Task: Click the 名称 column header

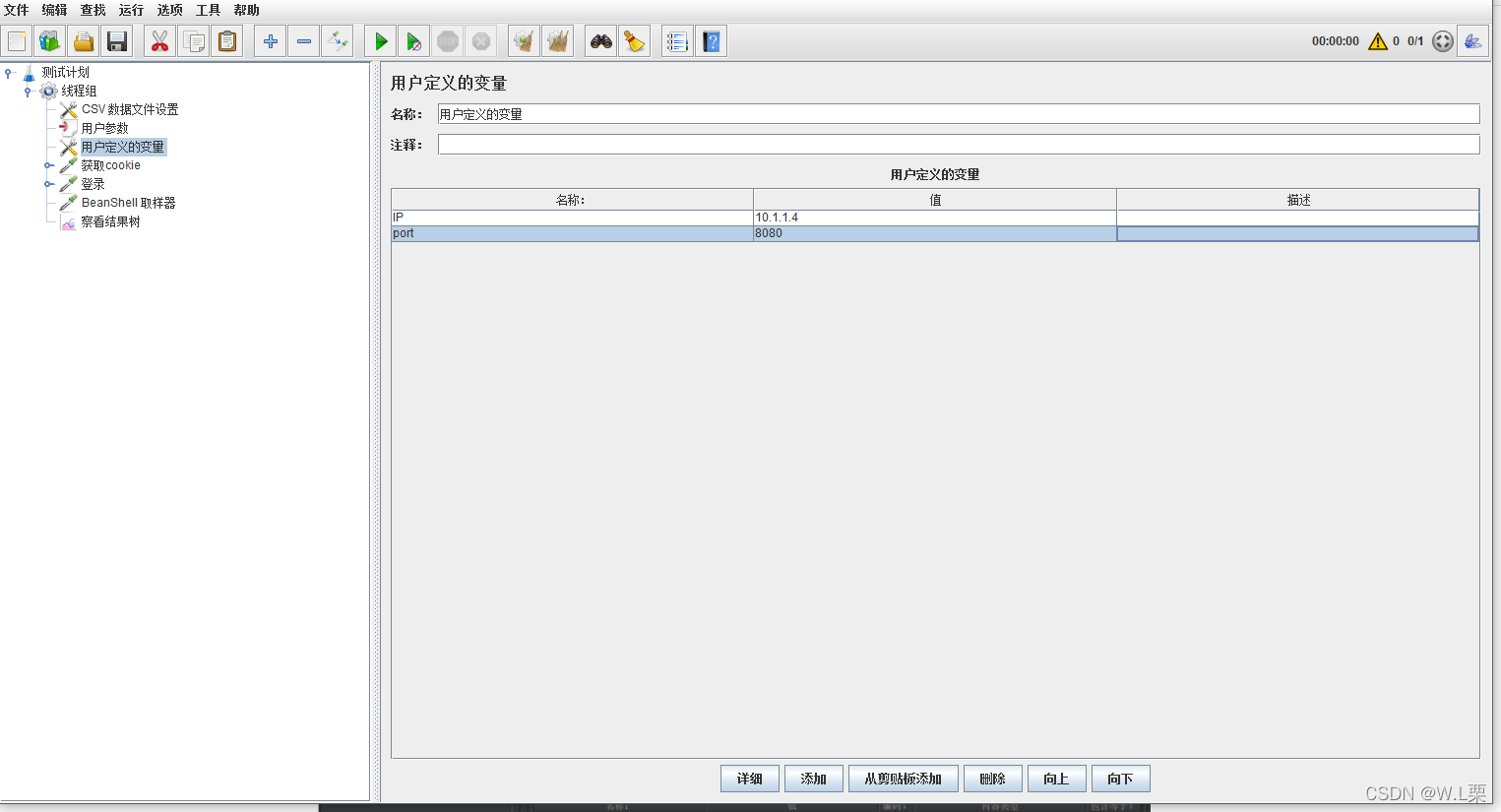Action: click(572, 200)
